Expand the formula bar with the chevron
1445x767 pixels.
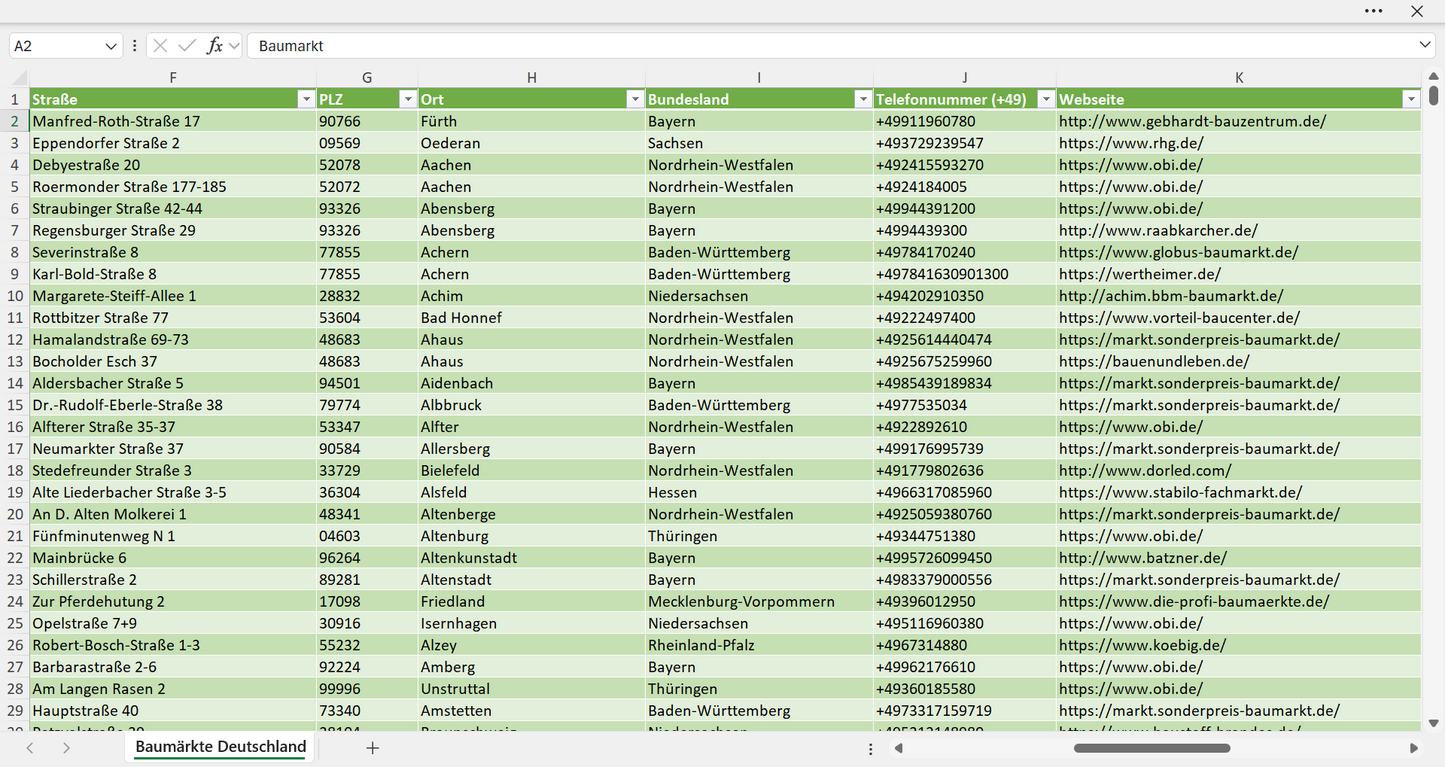(1425, 45)
